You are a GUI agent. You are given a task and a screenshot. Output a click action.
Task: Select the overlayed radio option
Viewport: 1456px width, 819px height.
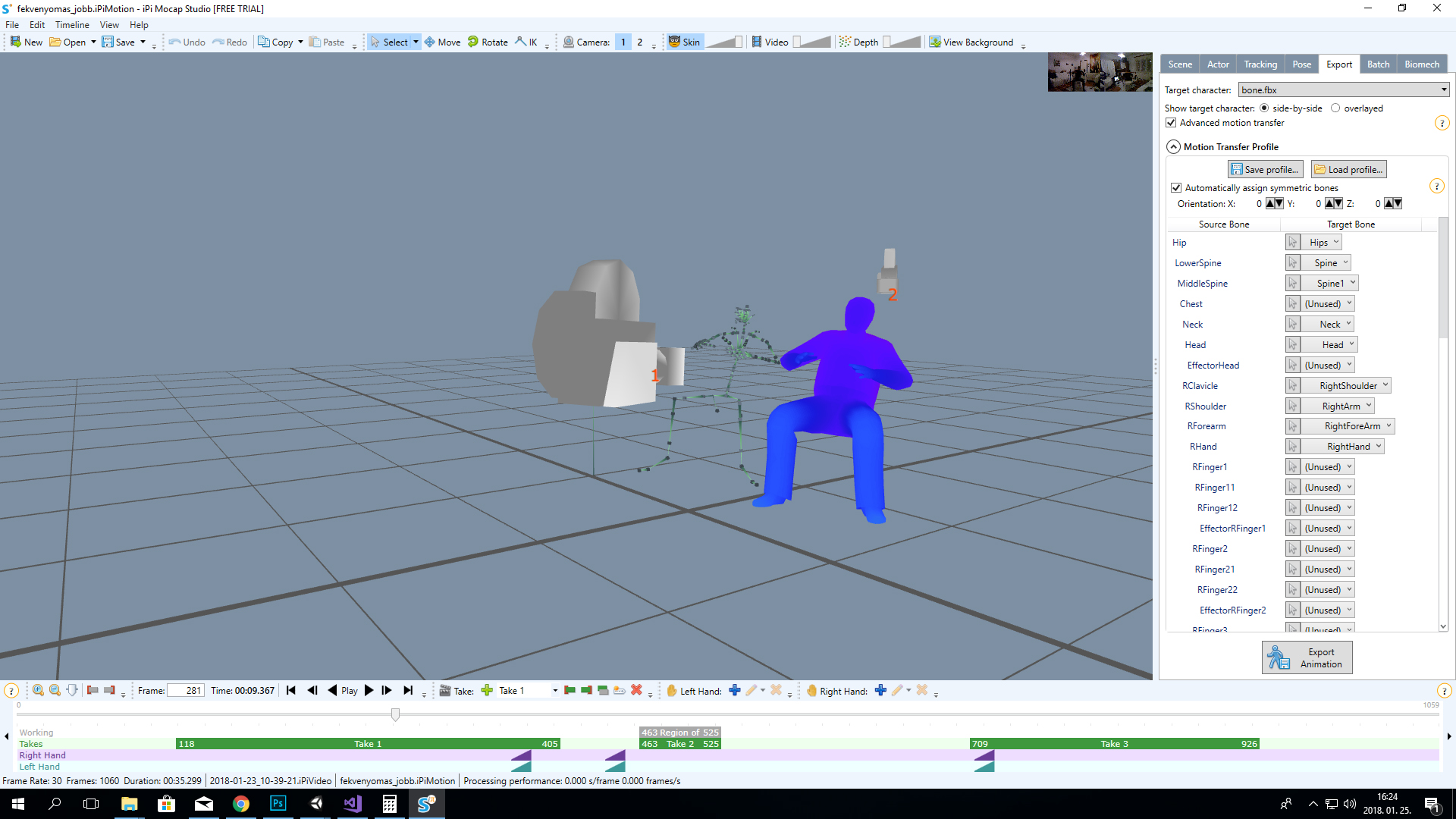1335,108
